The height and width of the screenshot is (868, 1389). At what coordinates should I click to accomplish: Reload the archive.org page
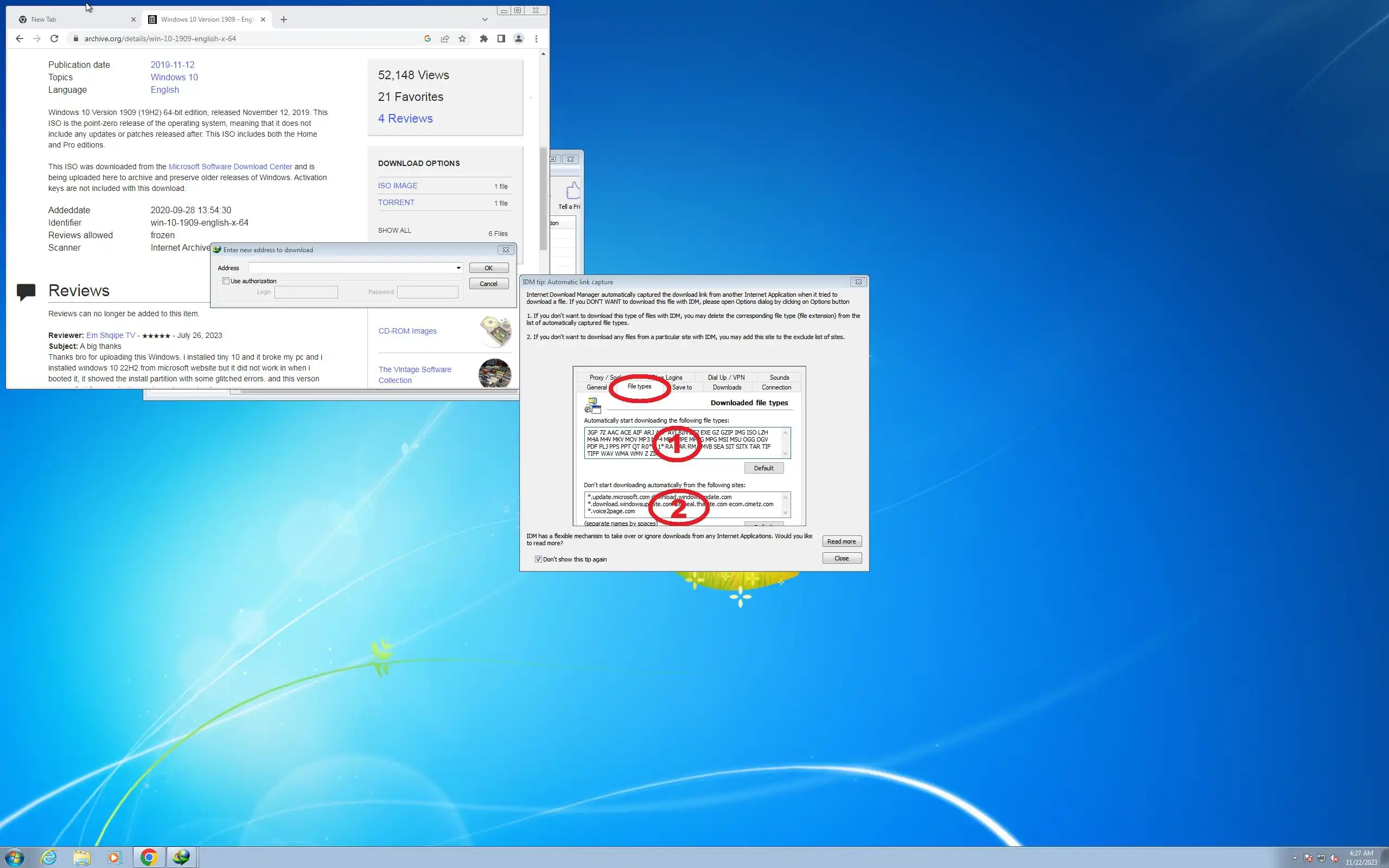click(x=54, y=39)
